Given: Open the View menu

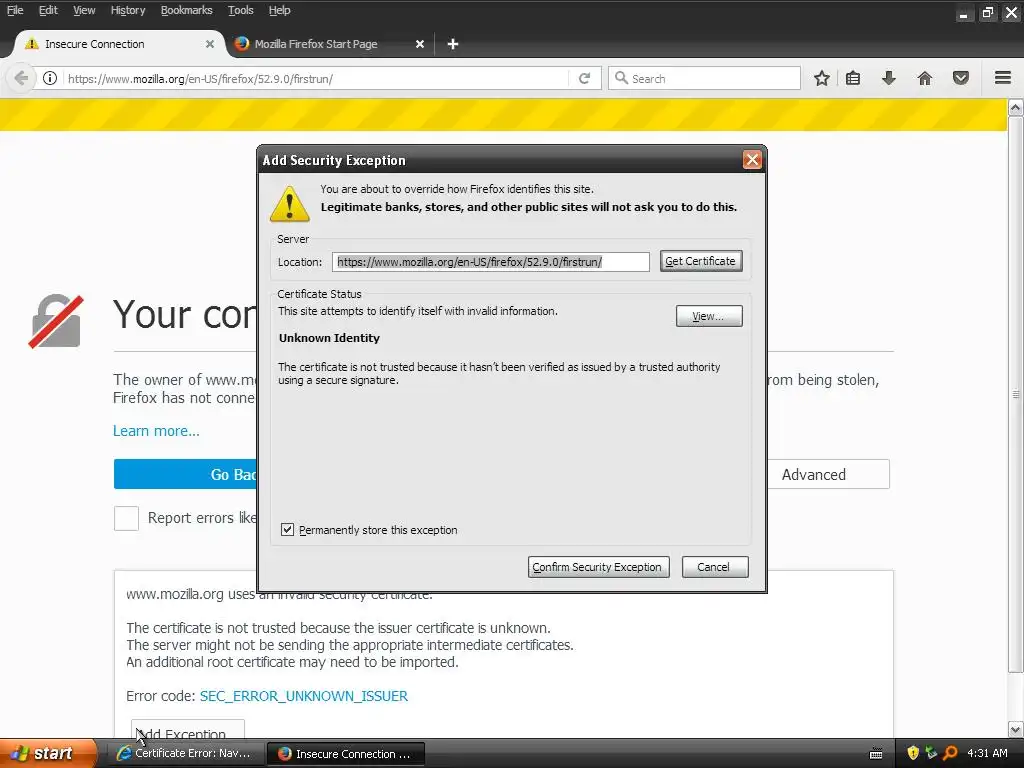Looking at the screenshot, I should point(84,10).
